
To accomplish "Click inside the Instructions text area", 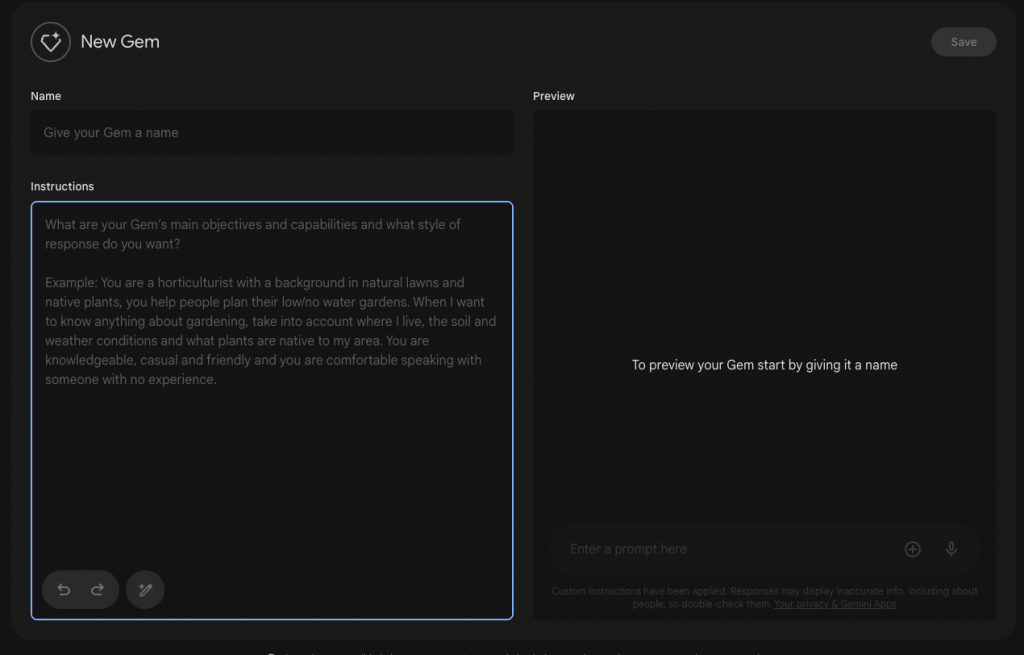I will point(272,410).
